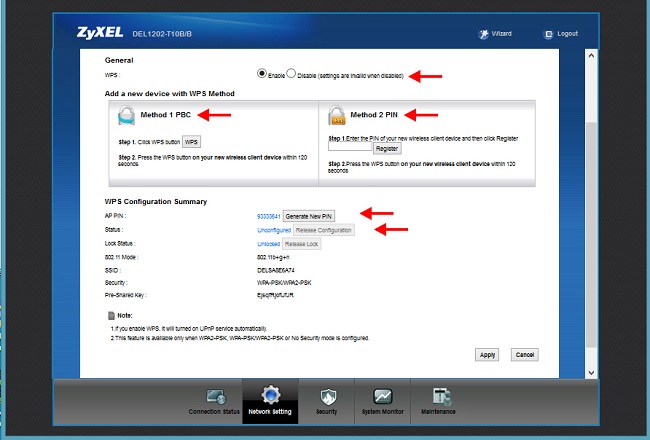This screenshot has width=650, height=440.
Task: Click the Pre-Shared Key value
Action: point(275,295)
